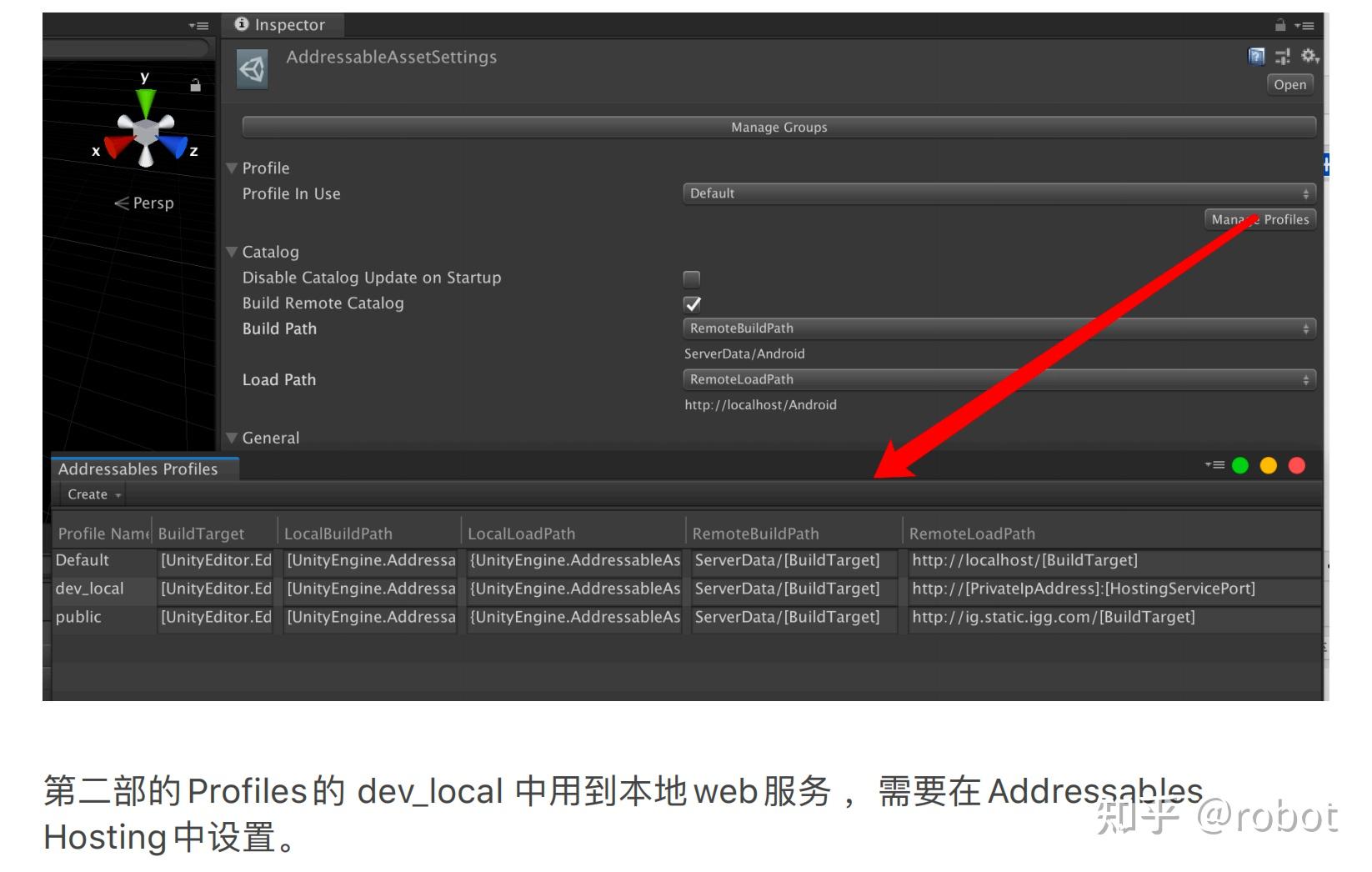
Task: Open the Addressables Profiles panel context menu icon
Action: coord(1214,465)
